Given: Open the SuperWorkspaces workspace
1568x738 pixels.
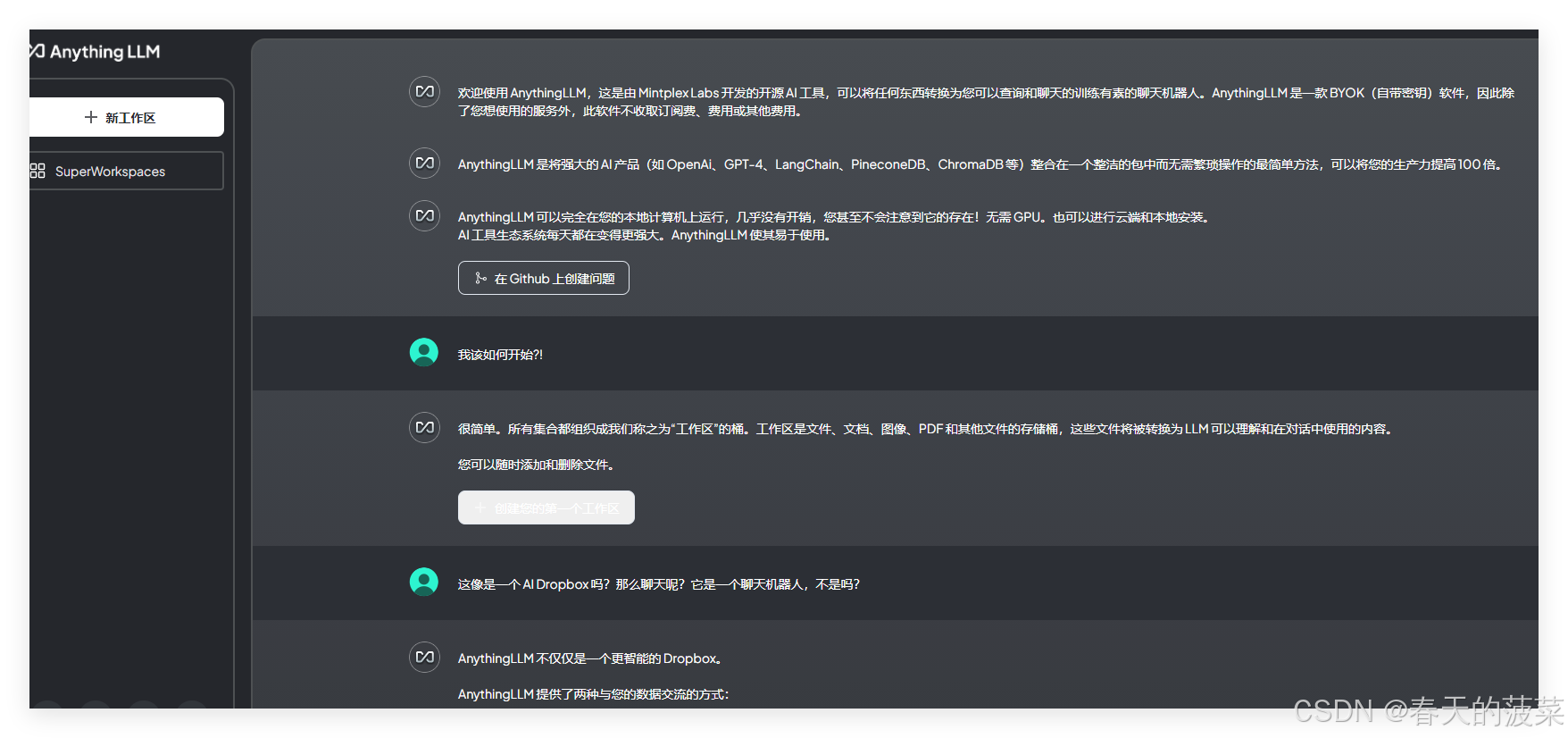Looking at the screenshot, I should click(x=126, y=171).
